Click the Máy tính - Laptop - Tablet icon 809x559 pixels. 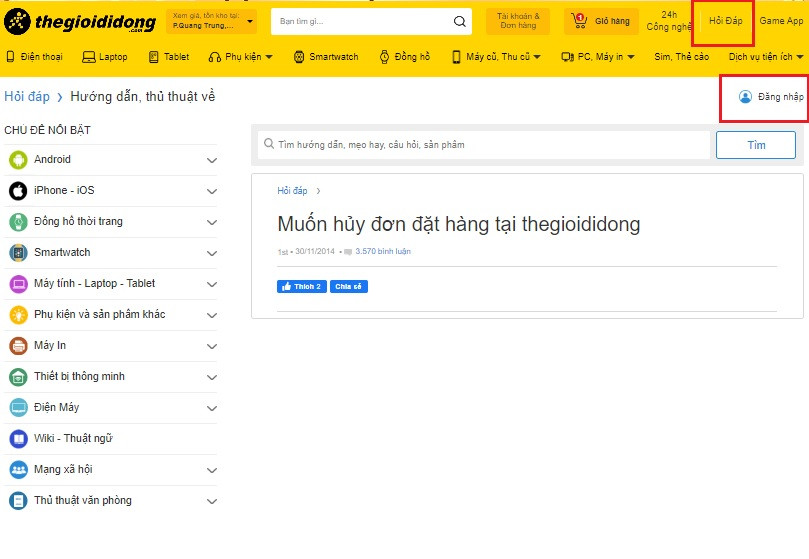(18, 284)
